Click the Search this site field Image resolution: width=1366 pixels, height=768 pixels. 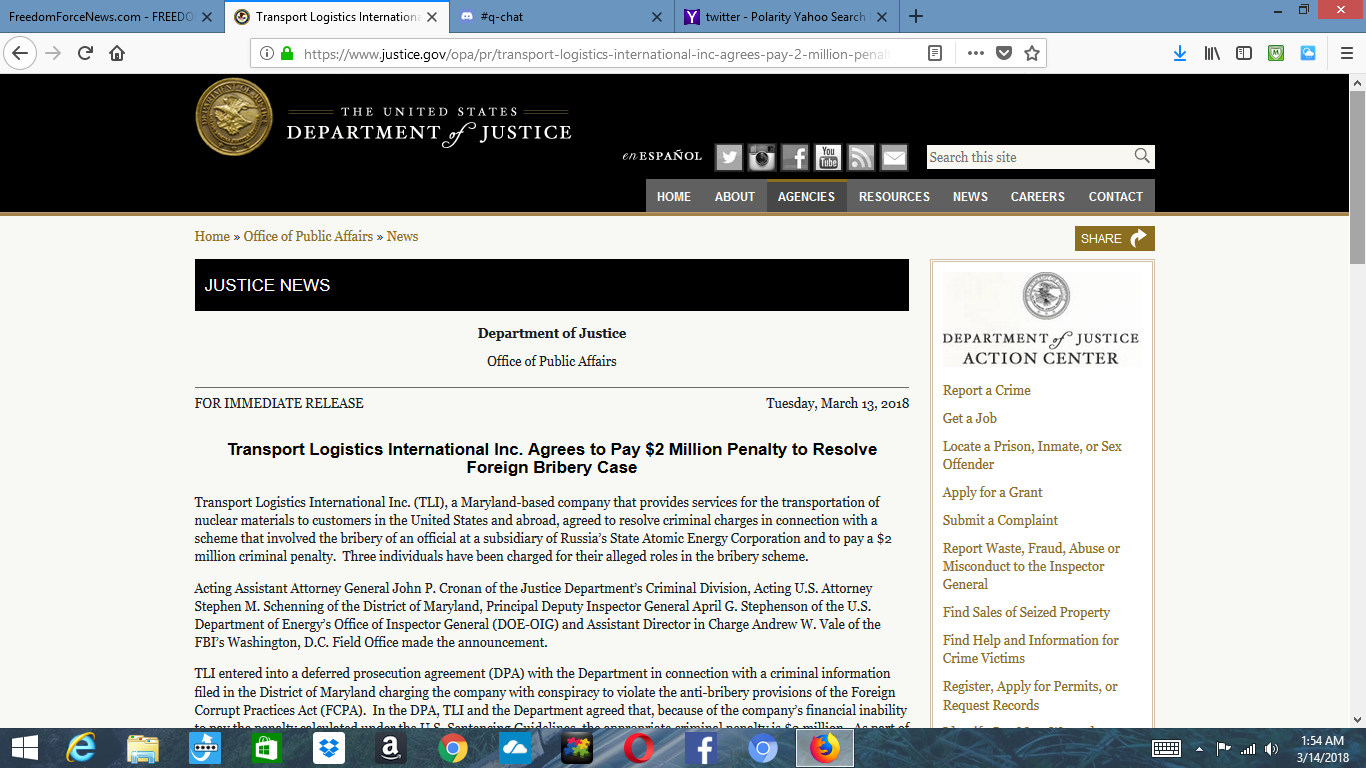pyautogui.click(x=1028, y=157)
